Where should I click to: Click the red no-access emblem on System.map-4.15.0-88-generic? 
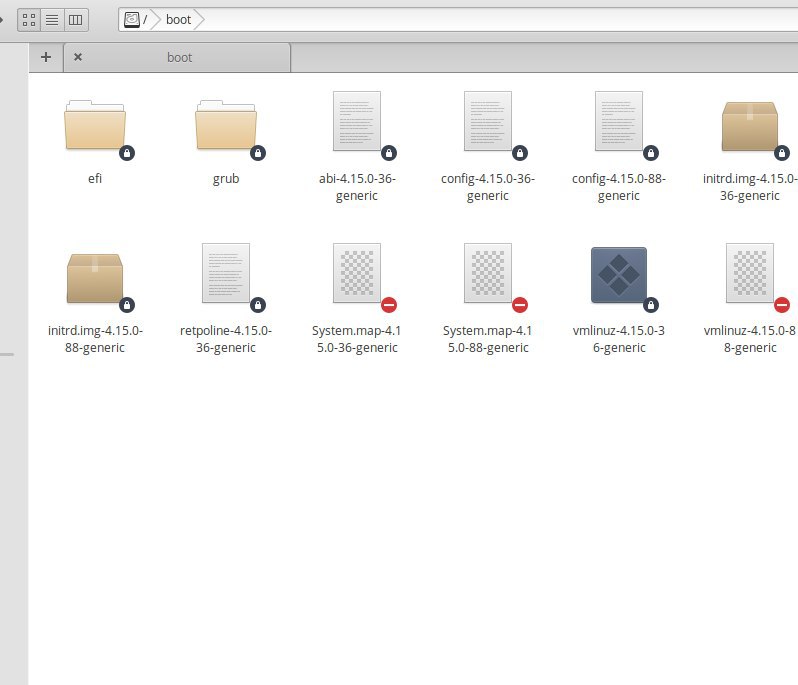(x=520, y=305)
